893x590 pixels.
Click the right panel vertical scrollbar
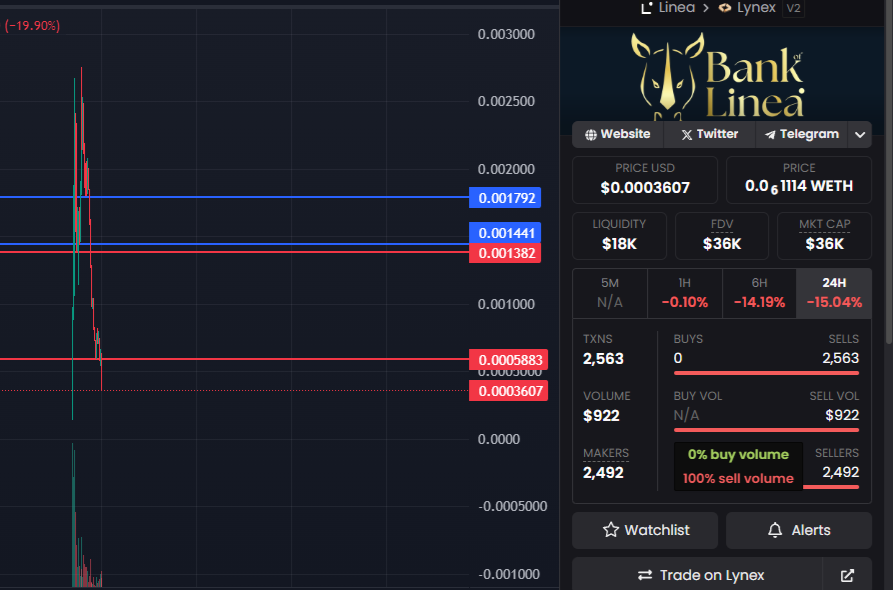[x=889, y=171]
